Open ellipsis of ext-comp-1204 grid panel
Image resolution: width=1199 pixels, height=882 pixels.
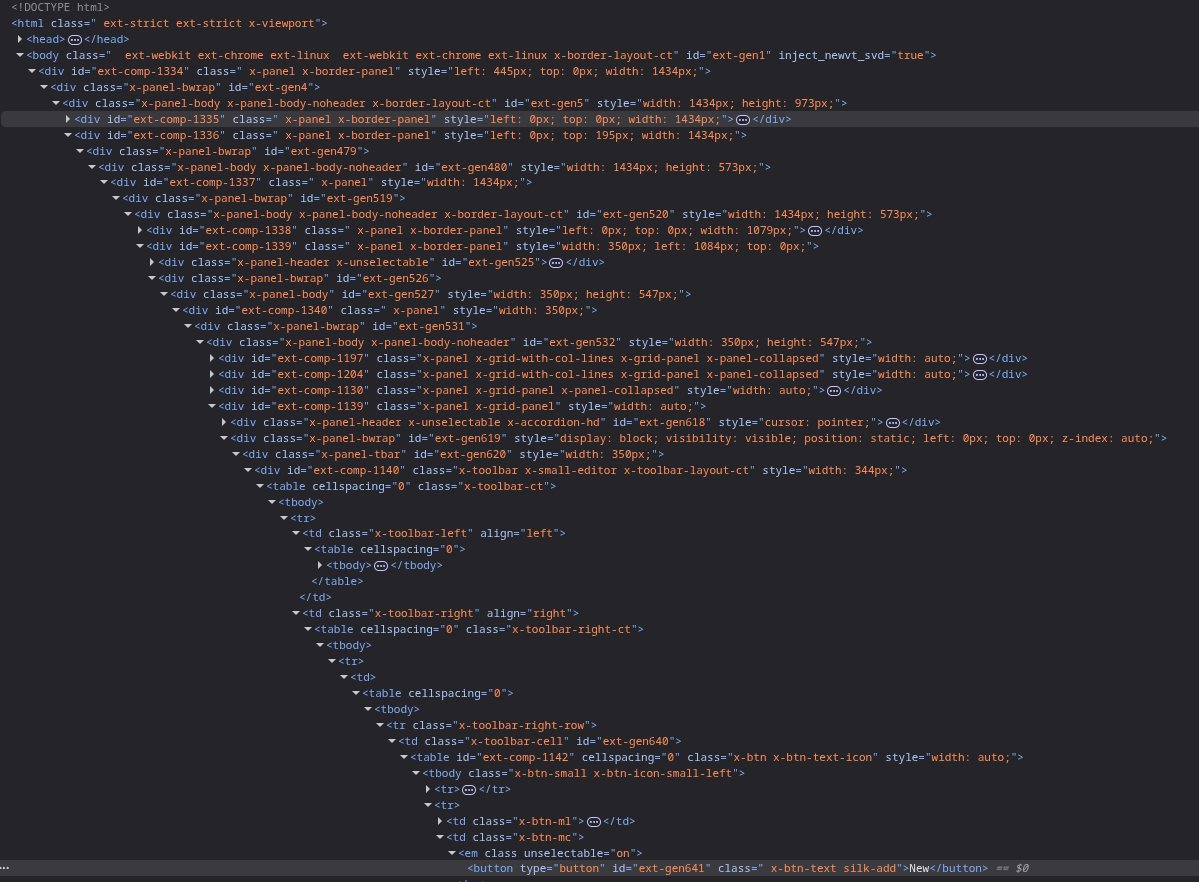coord(980,375)
